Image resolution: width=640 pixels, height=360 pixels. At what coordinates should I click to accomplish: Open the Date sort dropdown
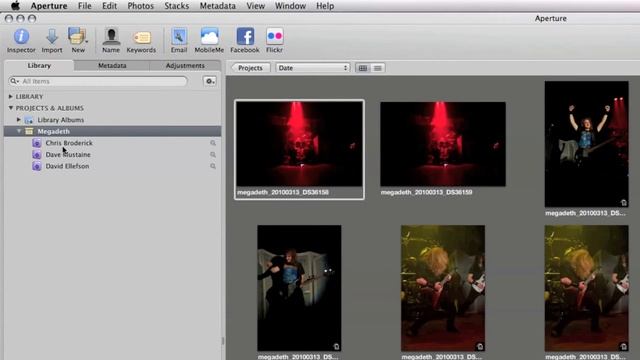tap(313, 68)
